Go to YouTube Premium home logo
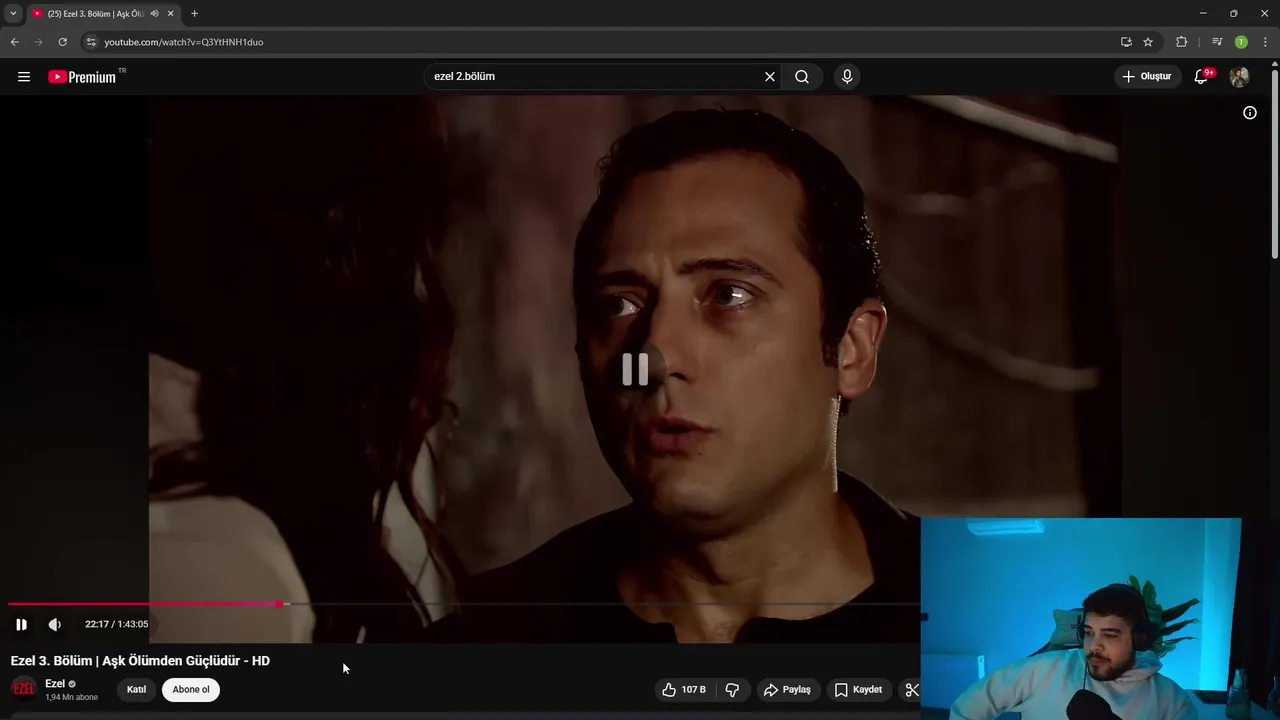The image size is (1280, 720). tap(84, 77)
